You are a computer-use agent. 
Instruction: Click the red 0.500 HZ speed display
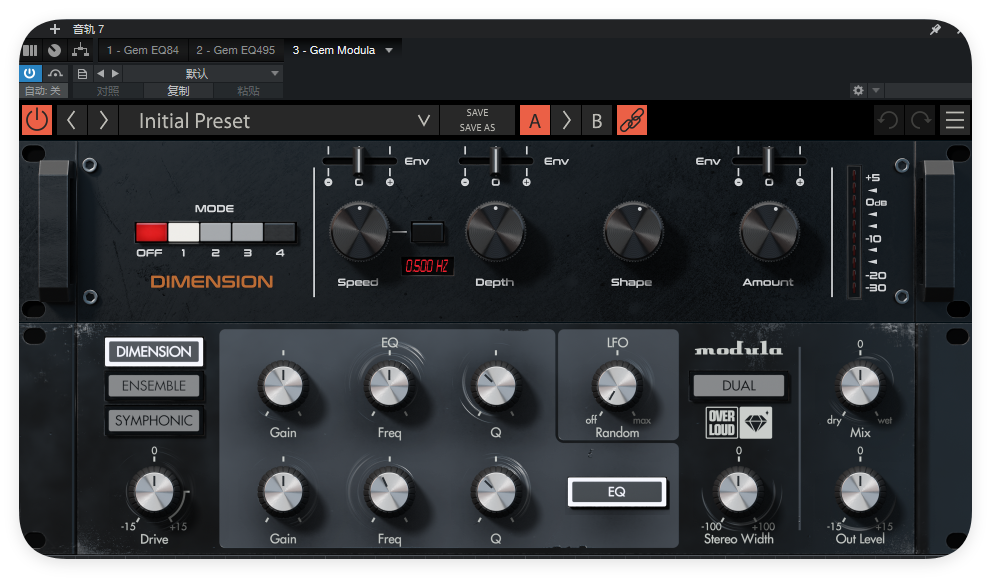427,266
